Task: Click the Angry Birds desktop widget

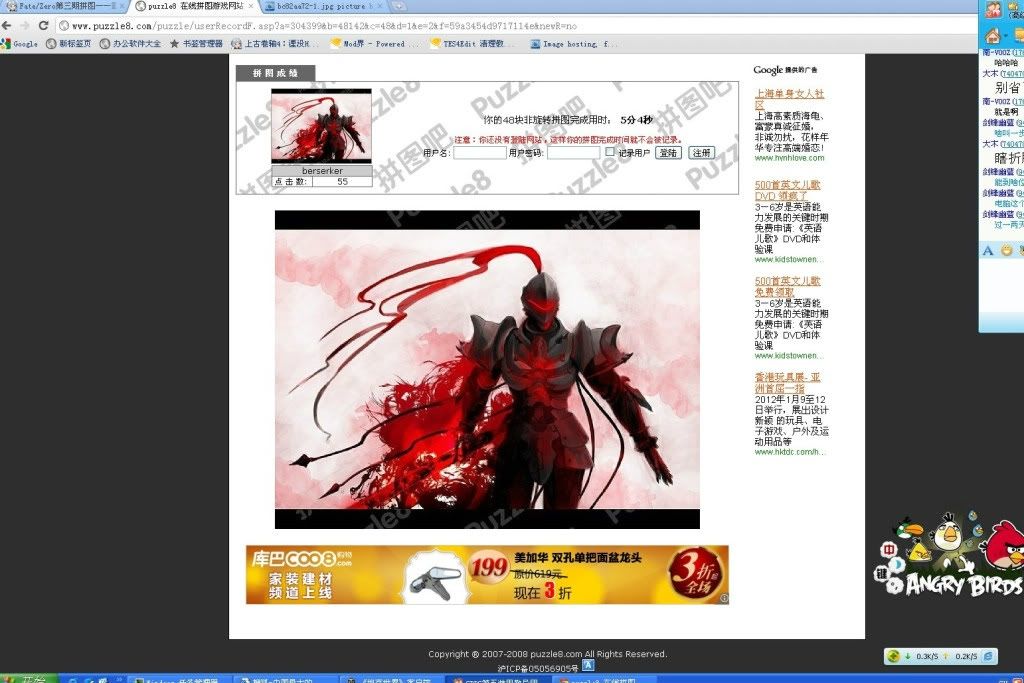Action: pyautogui.click(x=950, y=554)
